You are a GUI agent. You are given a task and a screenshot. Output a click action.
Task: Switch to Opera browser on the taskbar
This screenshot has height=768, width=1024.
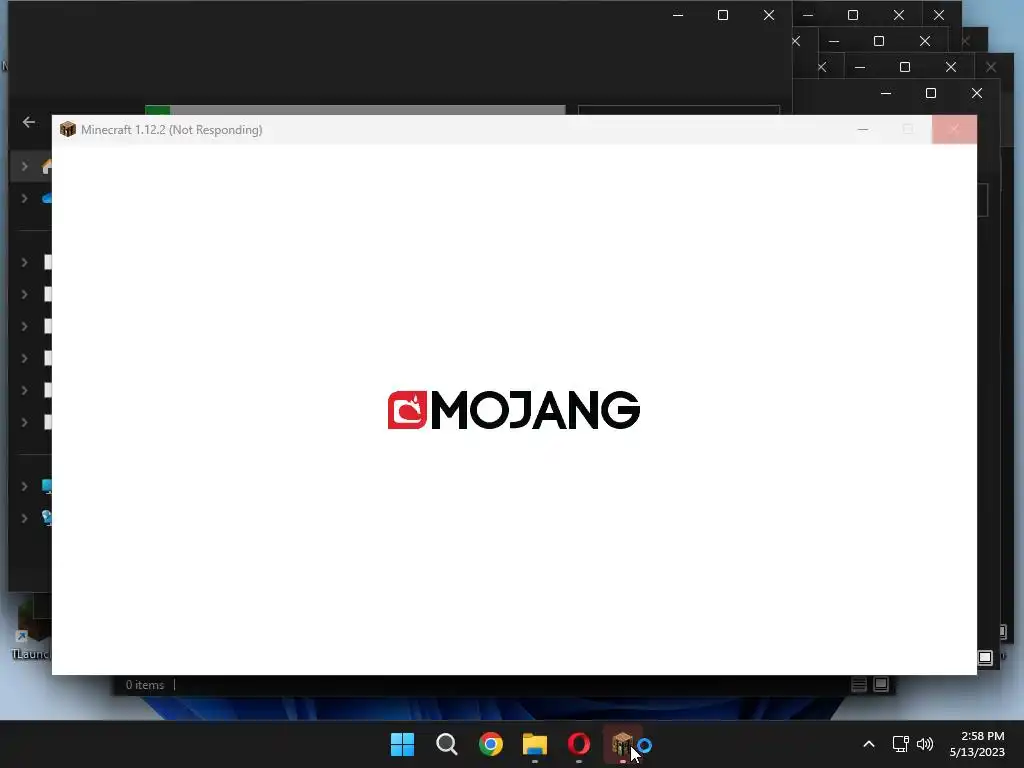point(579,744)
